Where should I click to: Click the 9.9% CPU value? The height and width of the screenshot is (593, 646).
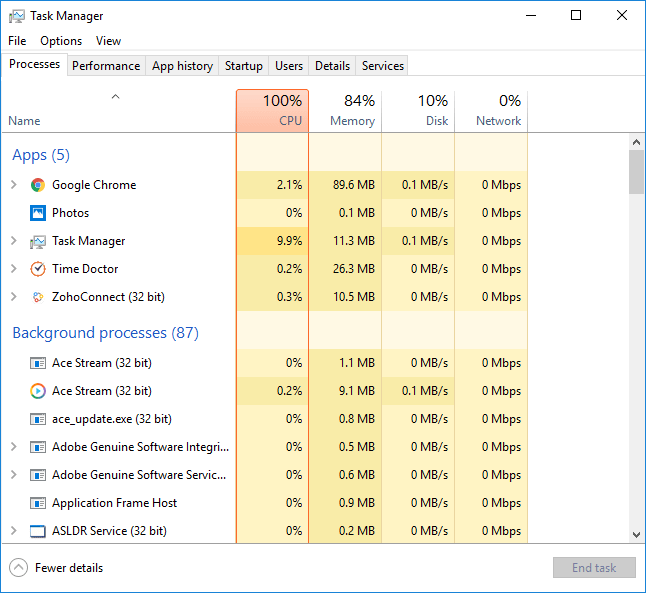click(289, 241)
